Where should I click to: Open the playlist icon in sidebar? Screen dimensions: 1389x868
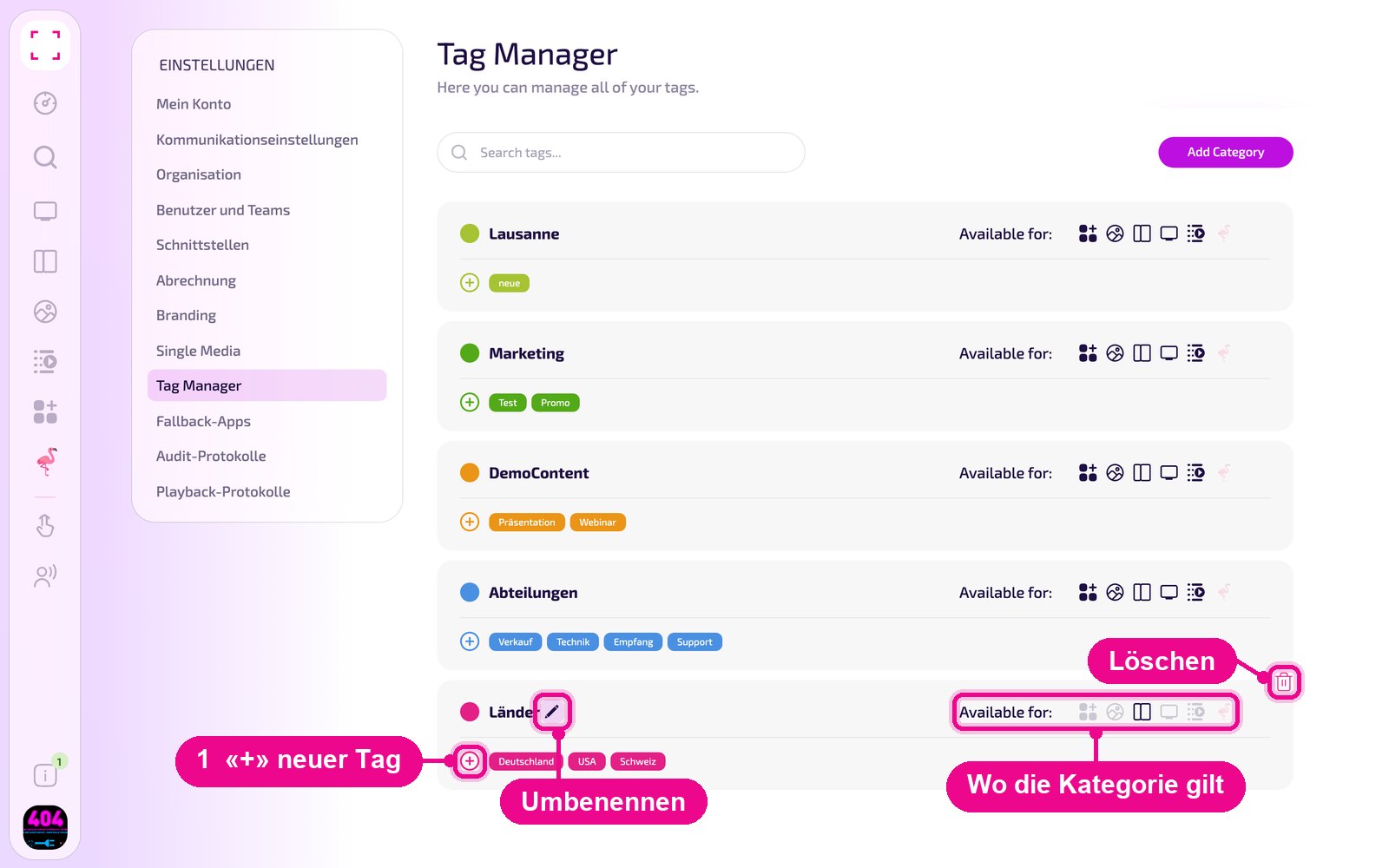coord(45,361)
